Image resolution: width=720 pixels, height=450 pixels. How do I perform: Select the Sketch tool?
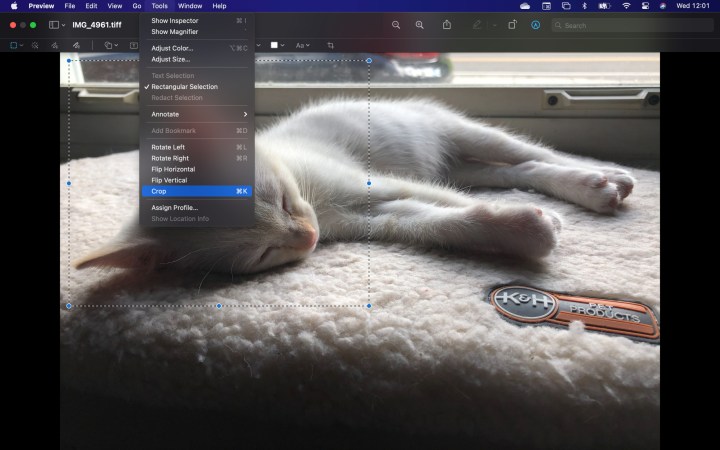55,45
